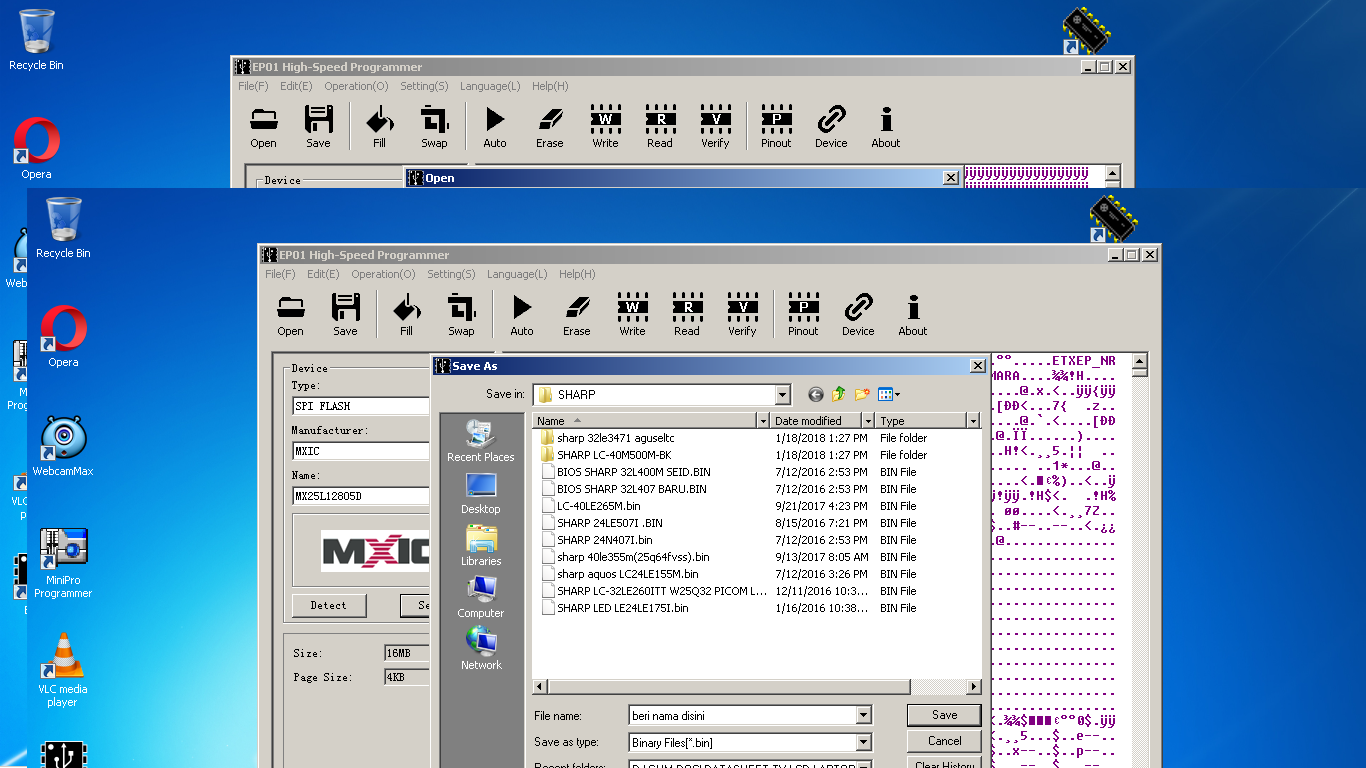This screenshot has height=768, width=1366.
Task: Click Save icon in the back EP01 window toolbar
Action: point(318,127)
